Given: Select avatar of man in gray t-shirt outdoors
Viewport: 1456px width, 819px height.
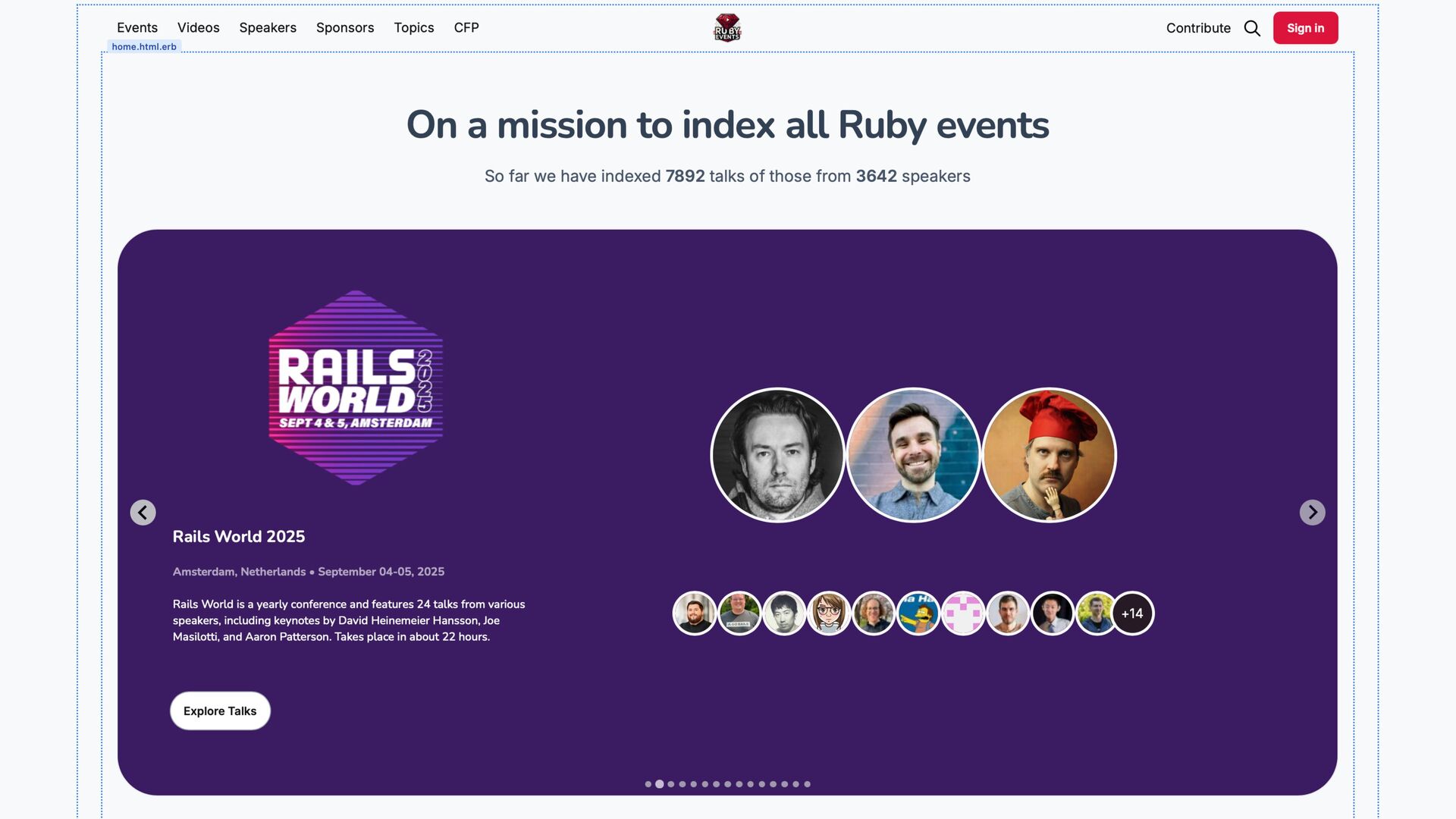Looking at the screenshot, I should point(739,613).
